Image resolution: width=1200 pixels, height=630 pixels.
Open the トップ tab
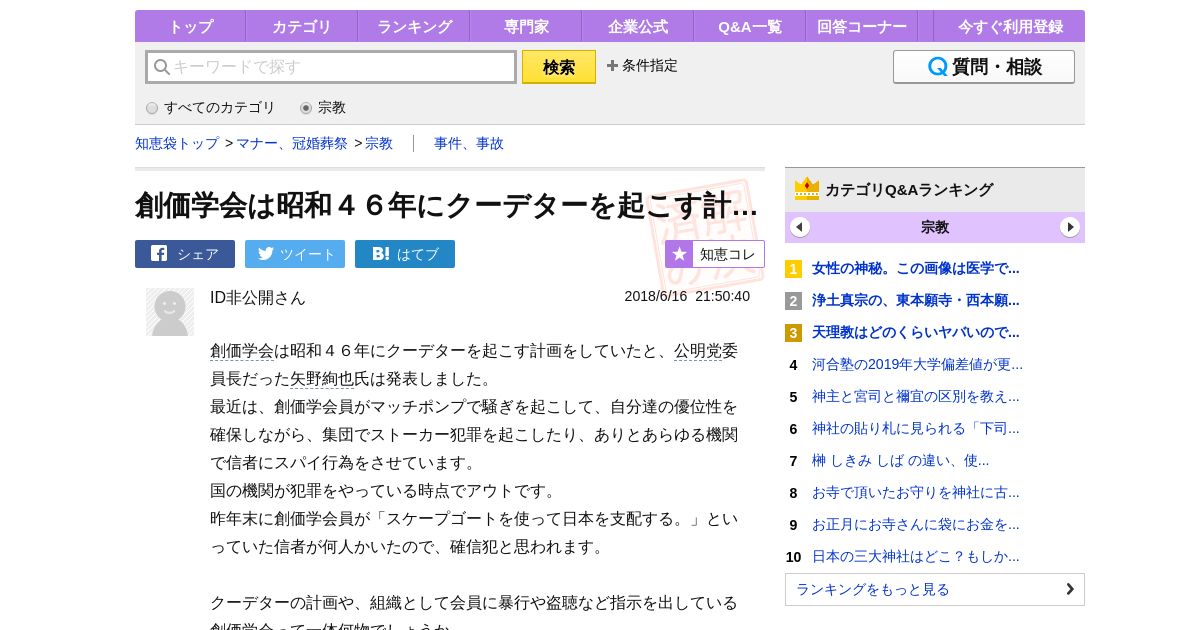[190, 26]
